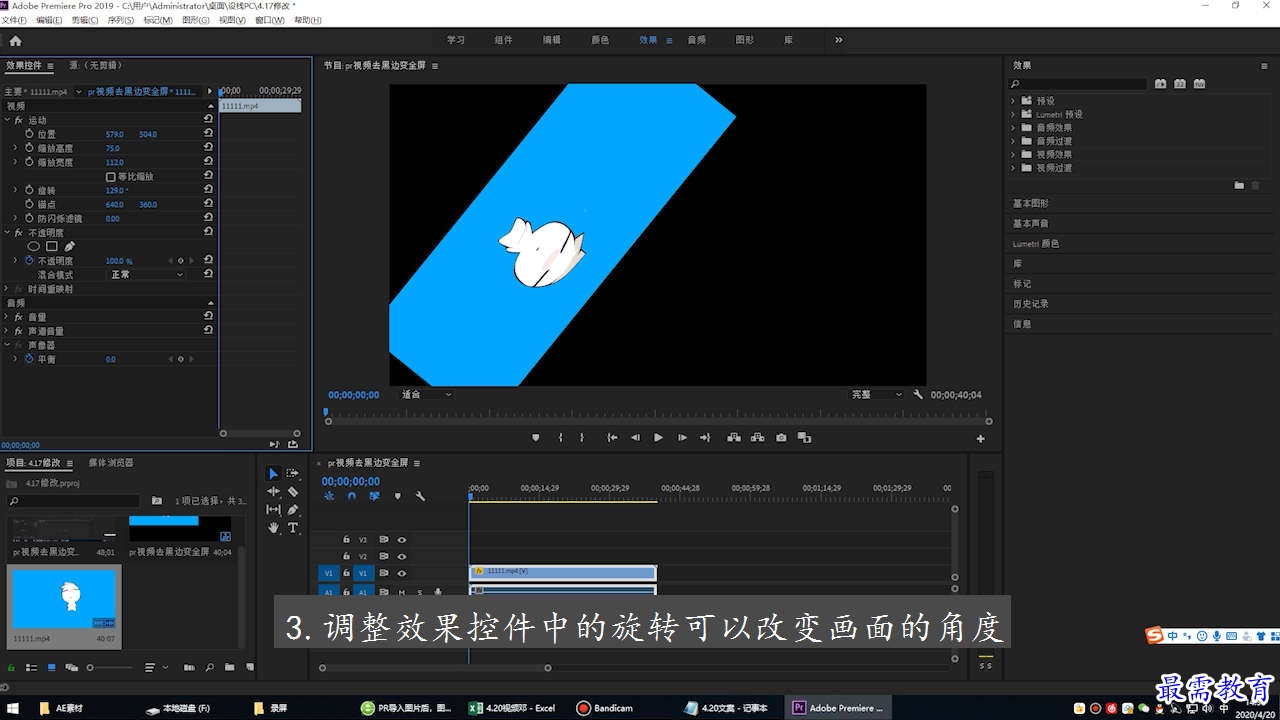Create new bin in Effects panel
This screenshot has width=1280, height=720.
(x=1239, y=185)
